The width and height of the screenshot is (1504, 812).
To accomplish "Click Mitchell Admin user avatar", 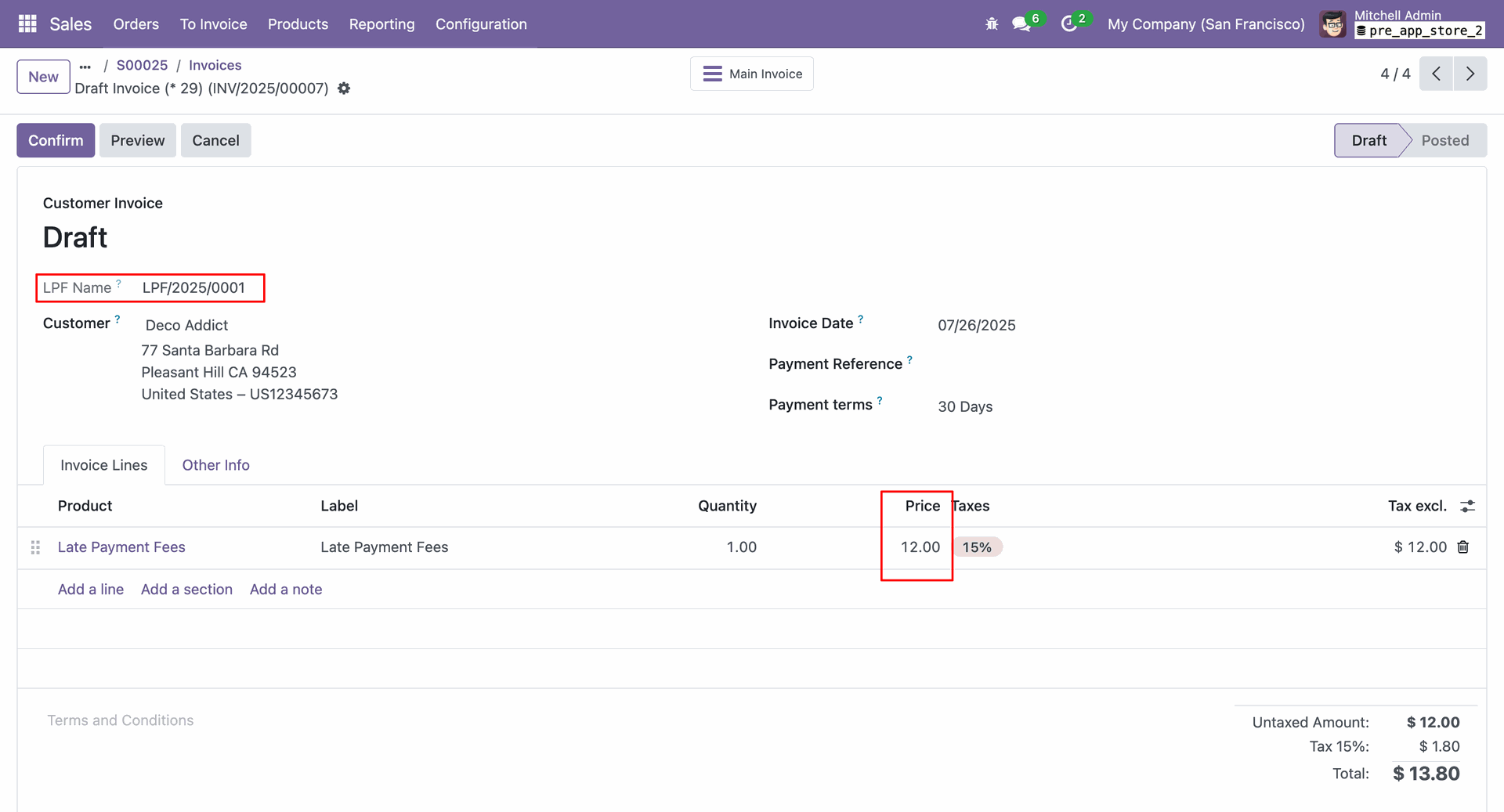I will tap(1332, 24).
